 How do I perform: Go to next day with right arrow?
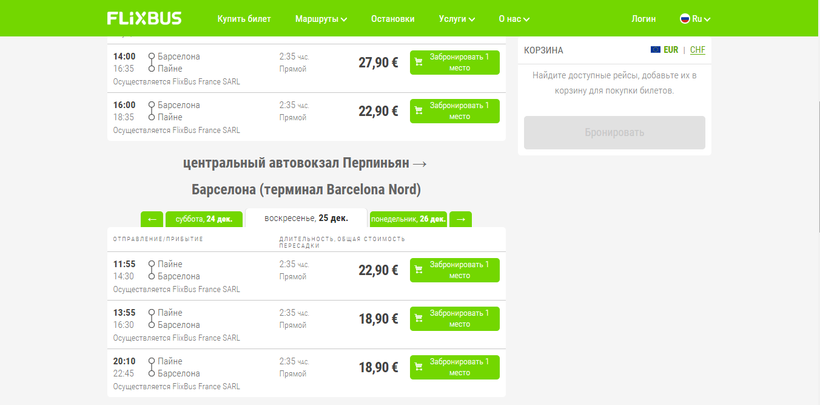coord(460,219)
